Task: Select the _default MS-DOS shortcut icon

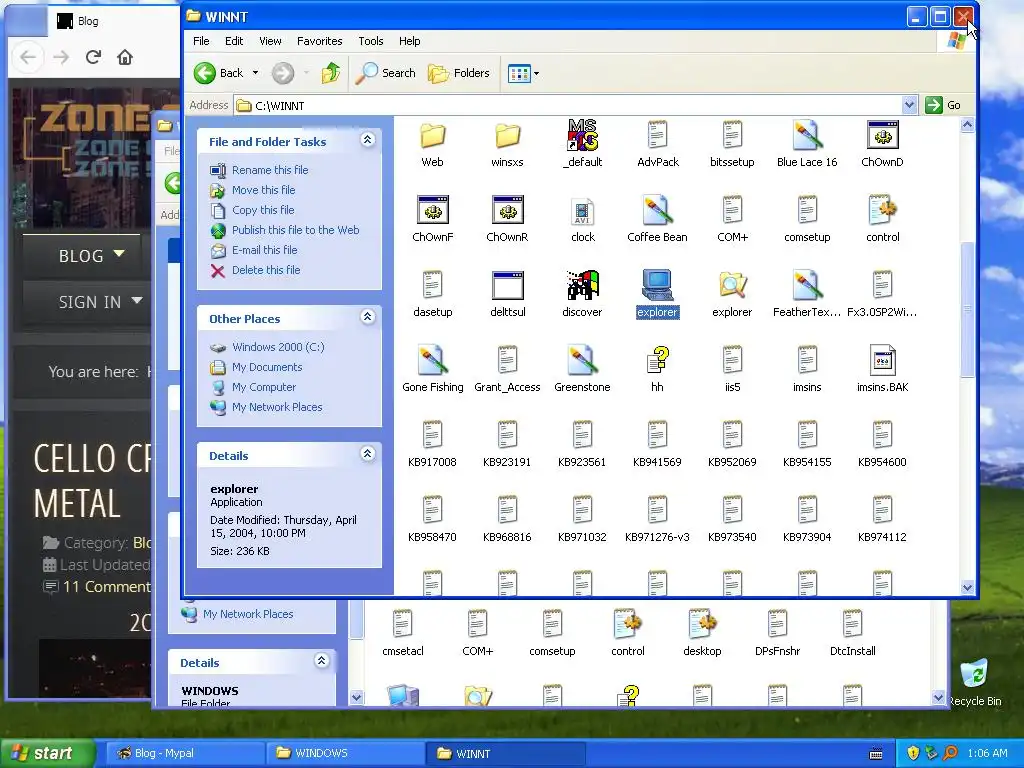Action: pyautogui.click(x=583, y=144)
